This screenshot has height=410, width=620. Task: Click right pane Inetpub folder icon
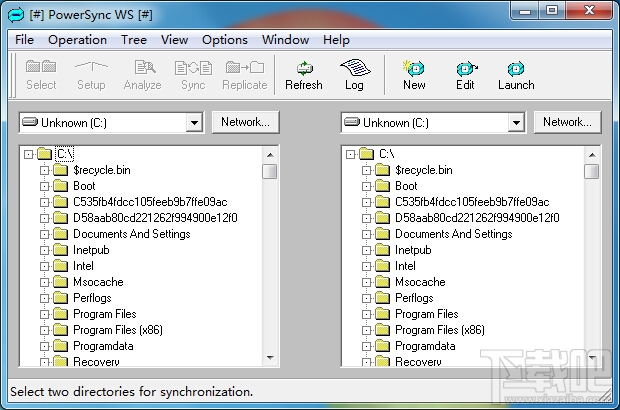(x=382, y=250)
